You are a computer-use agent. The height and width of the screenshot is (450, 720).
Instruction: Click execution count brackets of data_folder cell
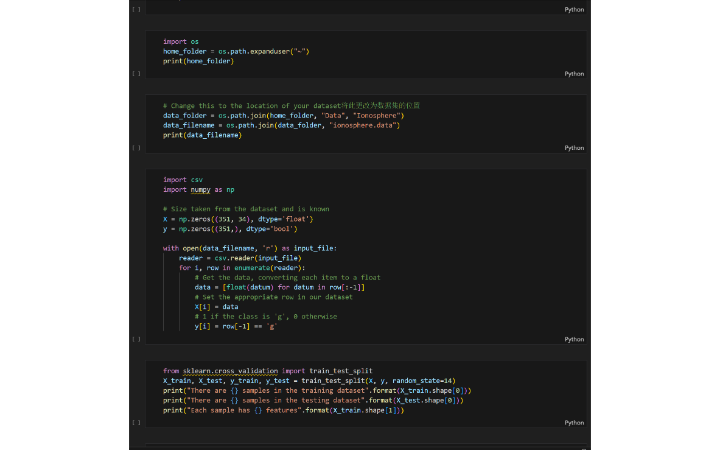click(136, 148)
